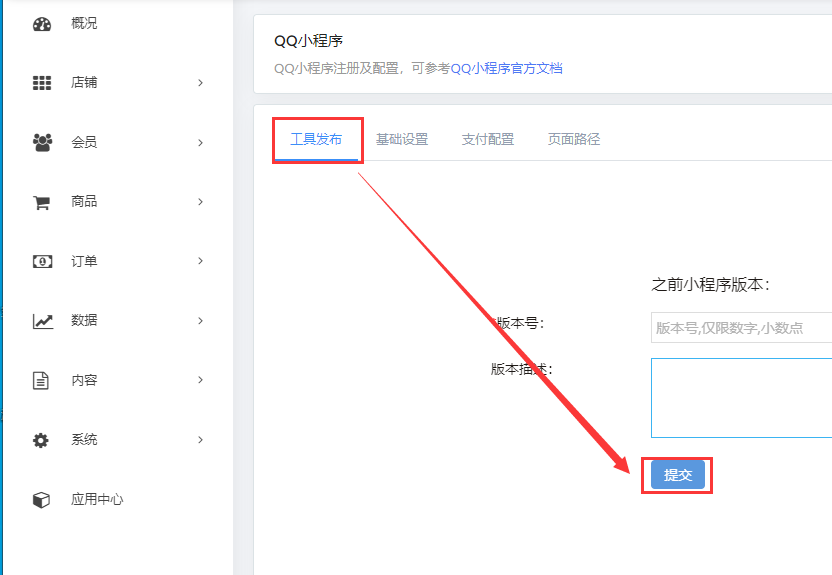Screen dimensions: 832x575
Task: Focus the 版本号 input field
Action: click(x=741, y=328)
